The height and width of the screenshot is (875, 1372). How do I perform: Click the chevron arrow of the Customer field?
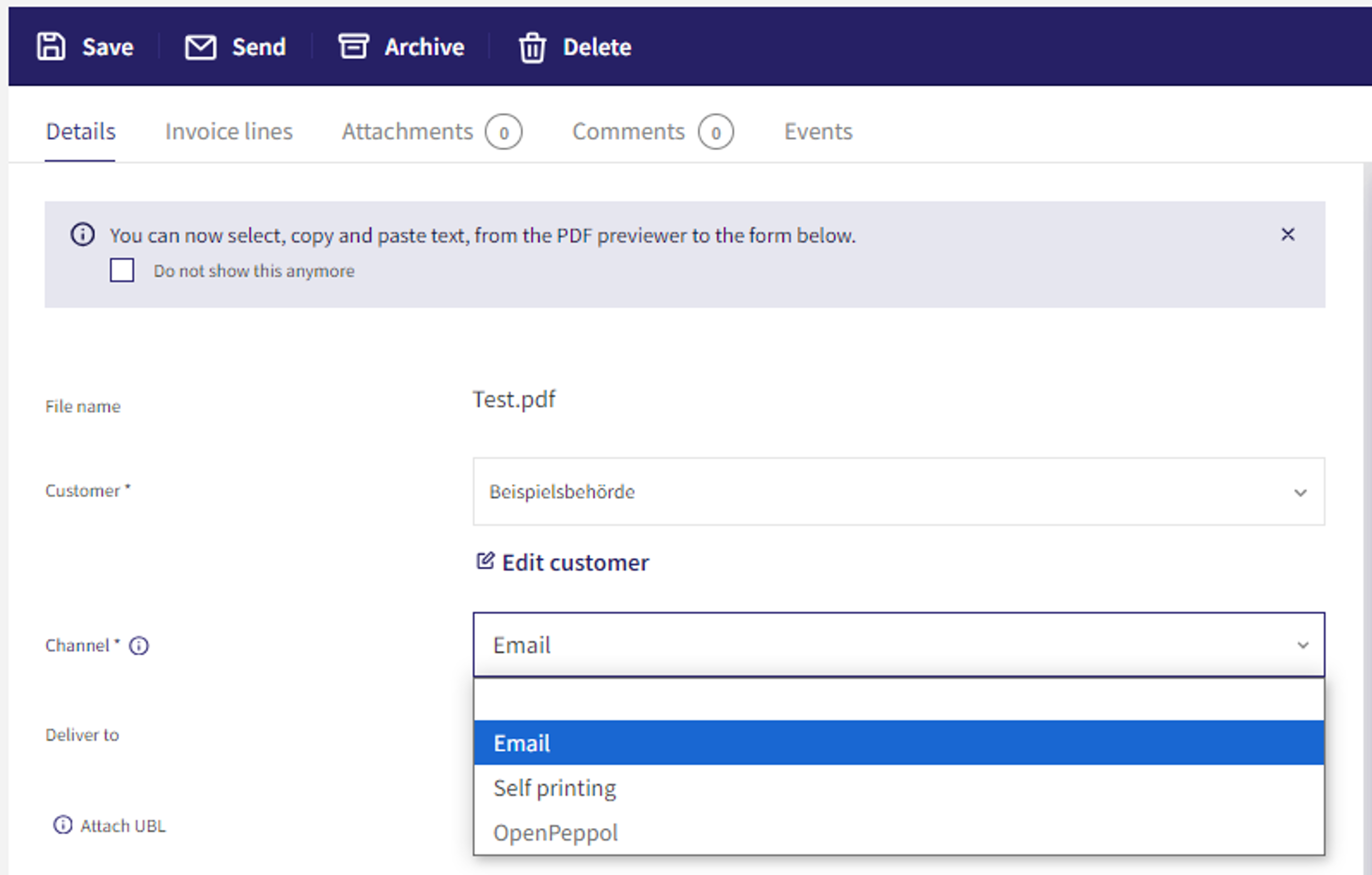(x=1300, y=492)
